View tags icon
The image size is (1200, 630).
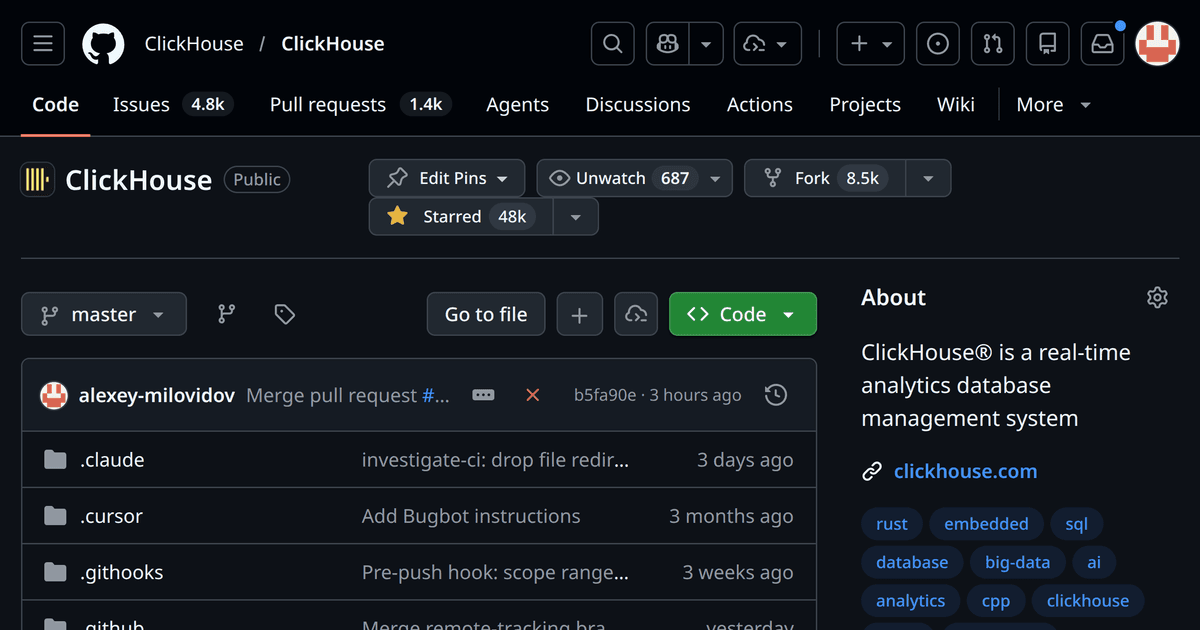click(285, 314)
